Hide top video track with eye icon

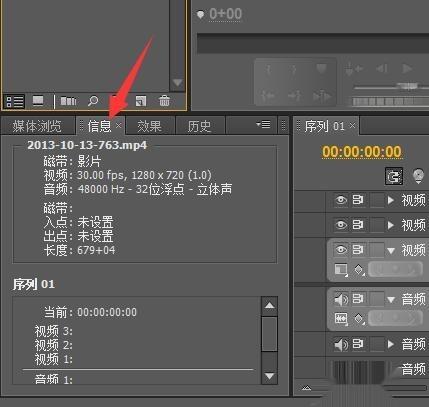pos(341,200)
